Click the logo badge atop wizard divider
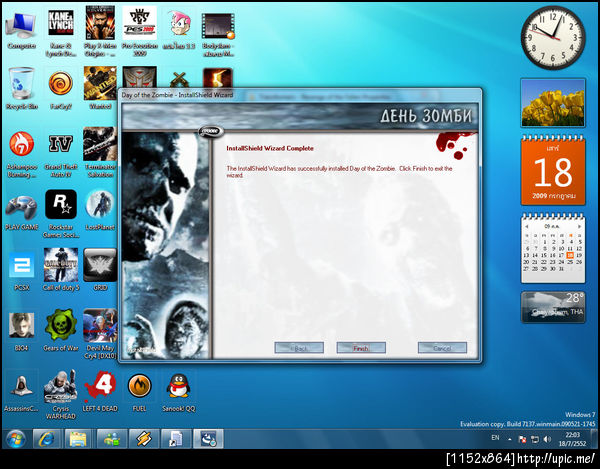This screenshot has height=469, width=600. [x=211, y=131]
